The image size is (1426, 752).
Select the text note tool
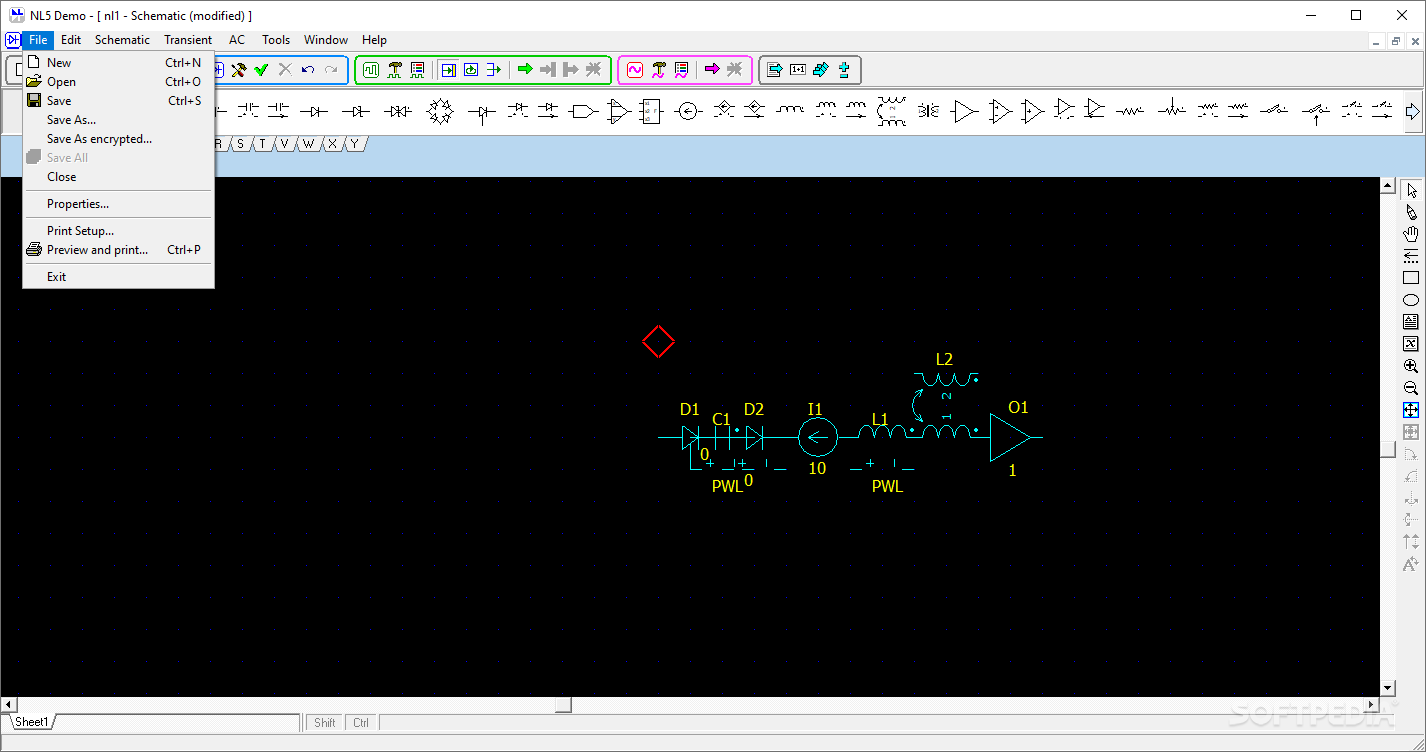click(1411, 322)
